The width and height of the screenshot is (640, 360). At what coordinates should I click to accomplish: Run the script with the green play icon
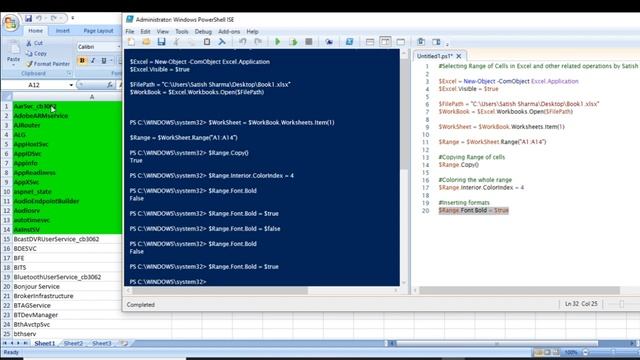(278, 42)
